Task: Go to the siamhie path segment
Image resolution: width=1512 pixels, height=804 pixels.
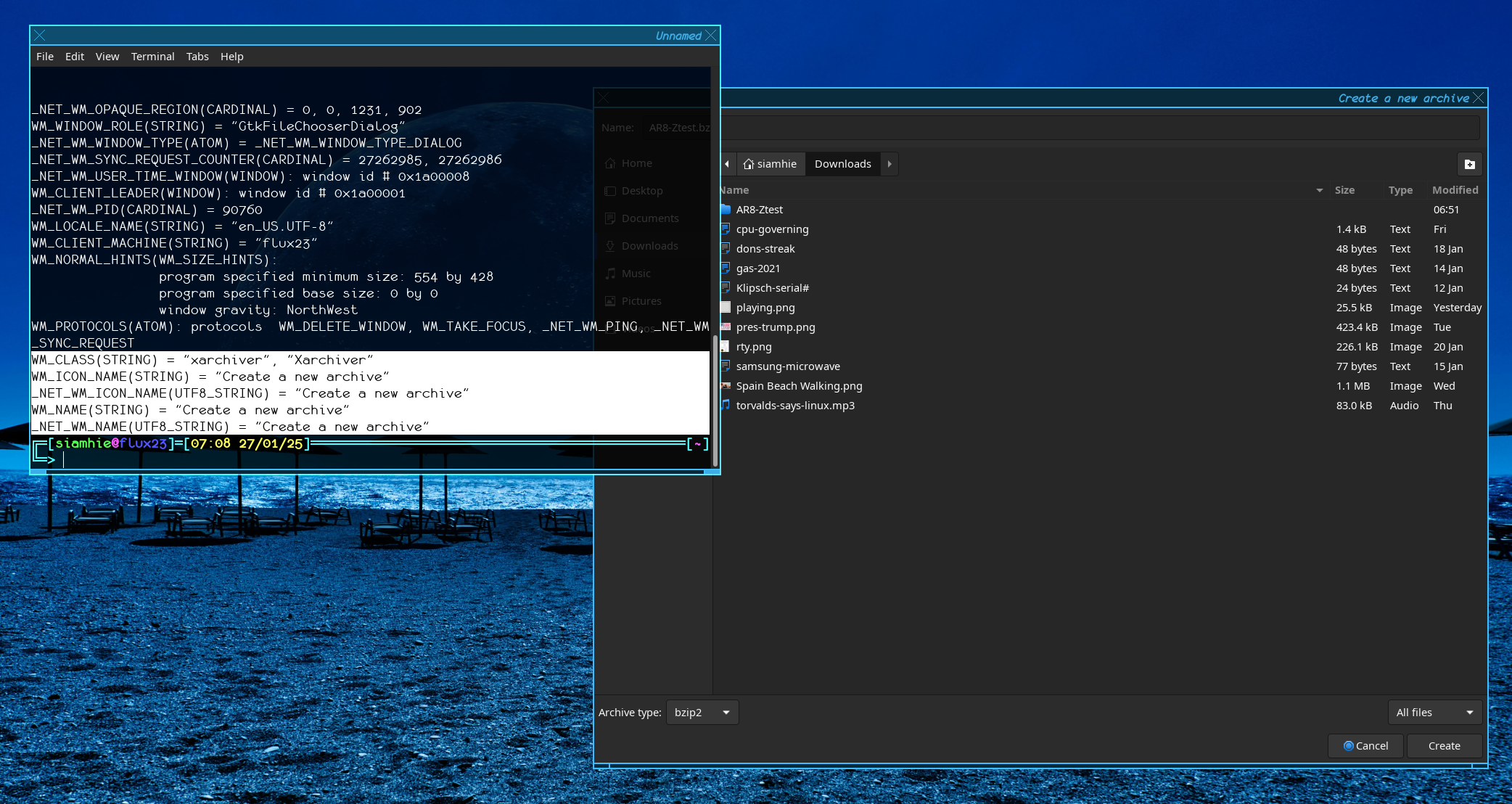Action: tap(771, 164)
